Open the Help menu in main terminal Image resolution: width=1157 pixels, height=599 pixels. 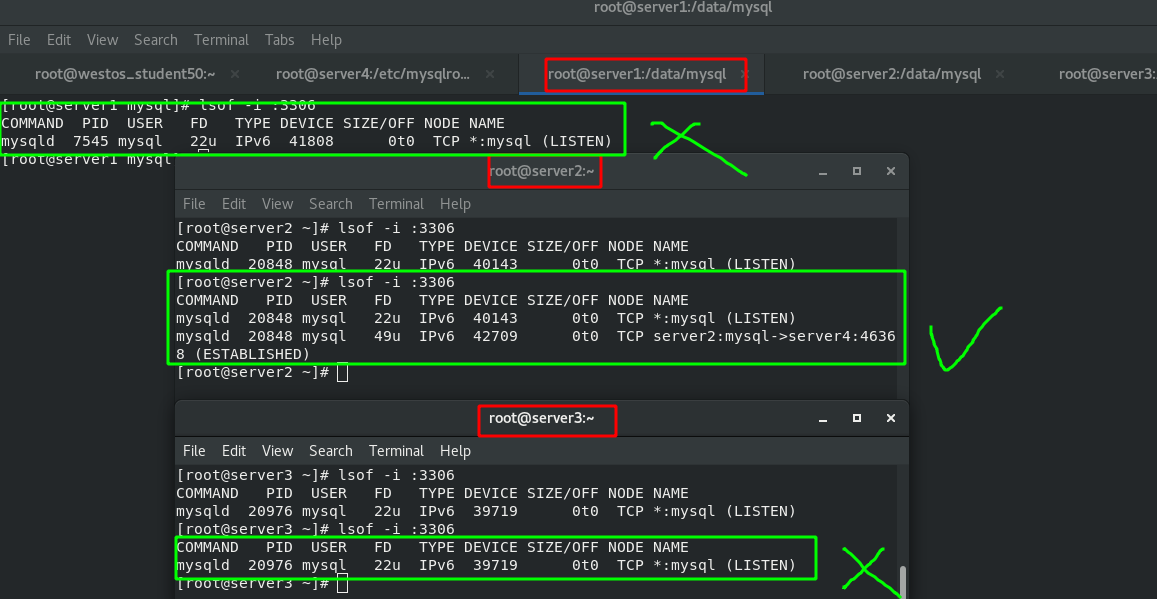click(326, 40)
